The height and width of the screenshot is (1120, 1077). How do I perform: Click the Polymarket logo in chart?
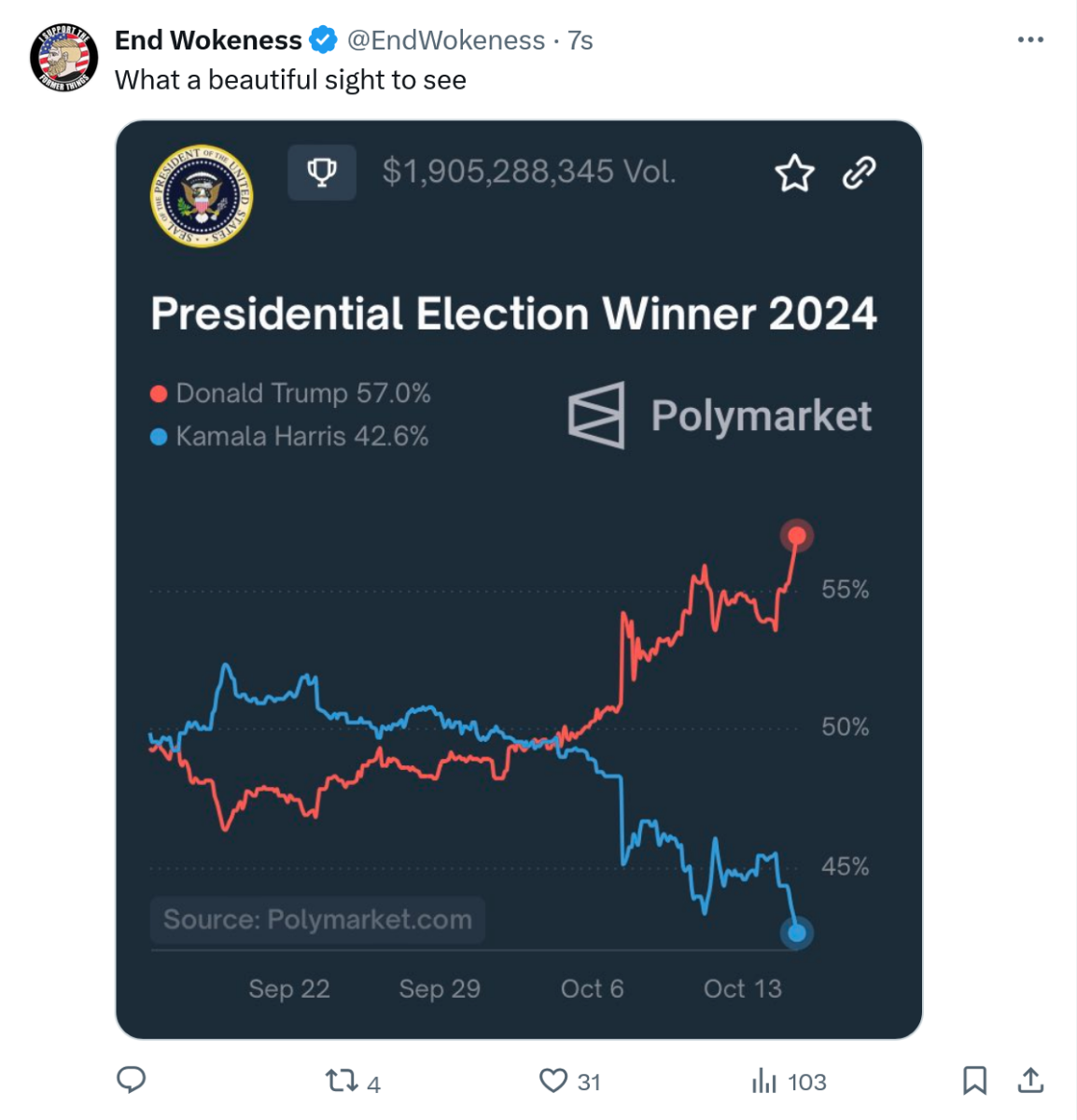(x=720, y=415)
